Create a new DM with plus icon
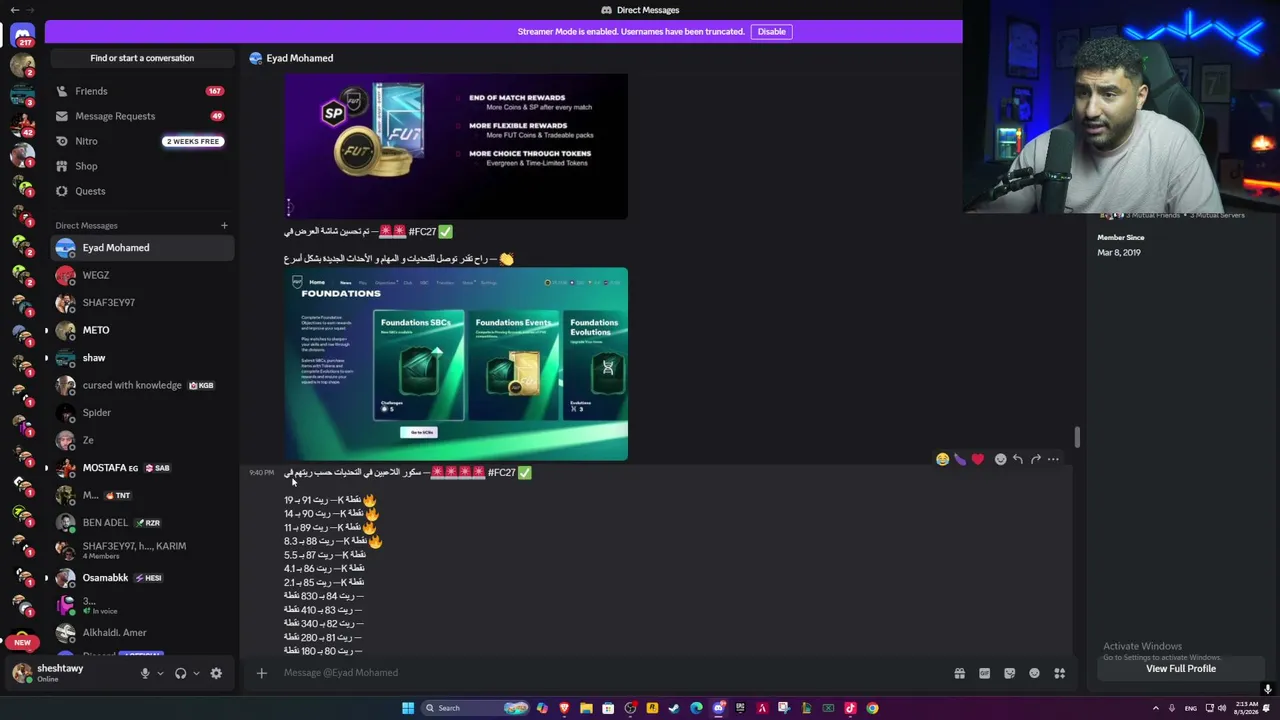Image resolution: width=1280 pixels, height=720 pixels. 224,225
